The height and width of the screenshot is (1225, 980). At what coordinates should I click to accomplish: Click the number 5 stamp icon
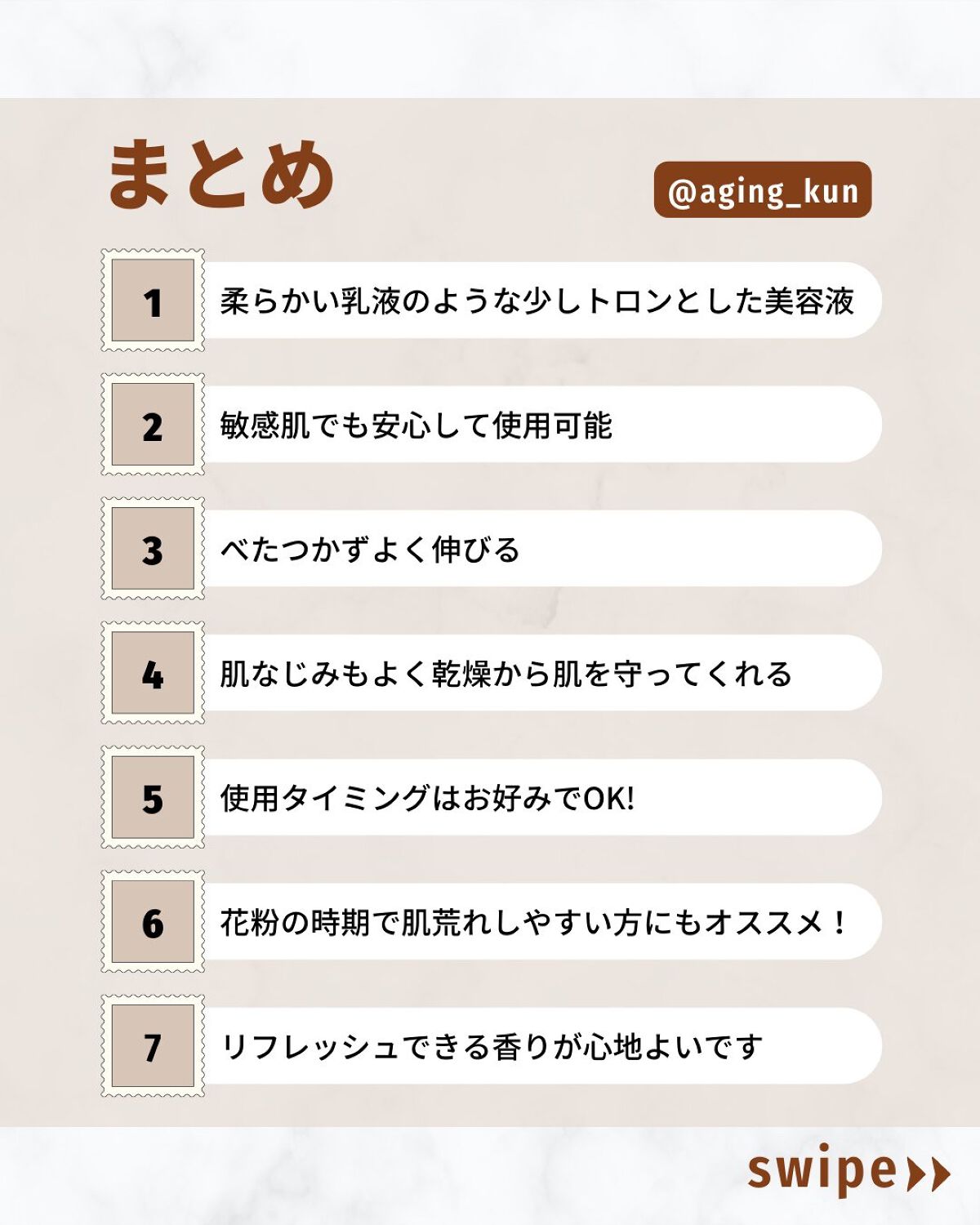(153, 797)
